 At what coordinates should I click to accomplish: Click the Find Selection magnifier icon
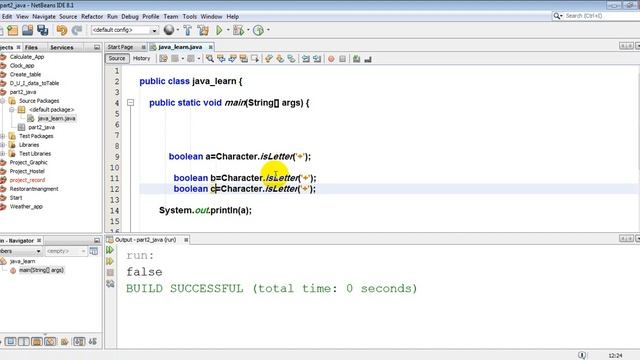[210, 59]
